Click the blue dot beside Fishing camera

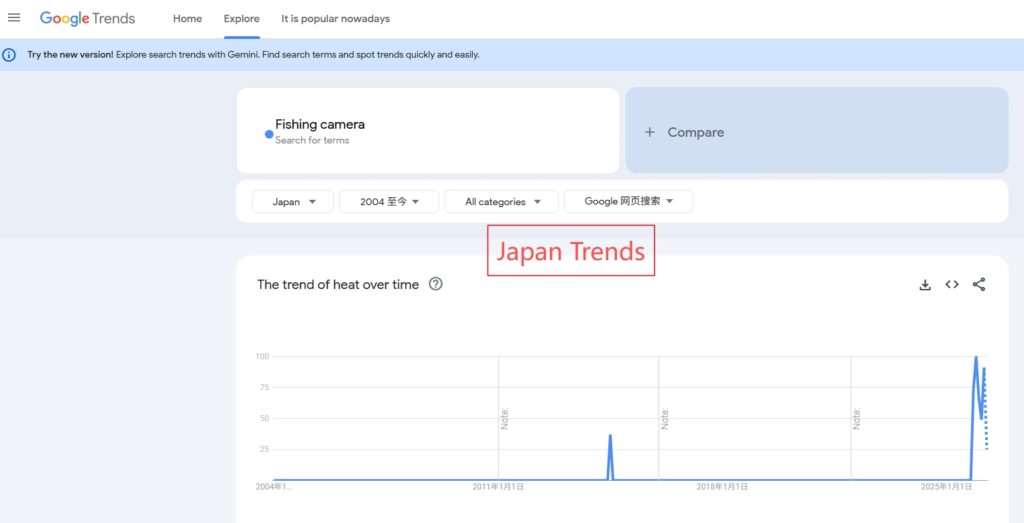tap(269, 133)
